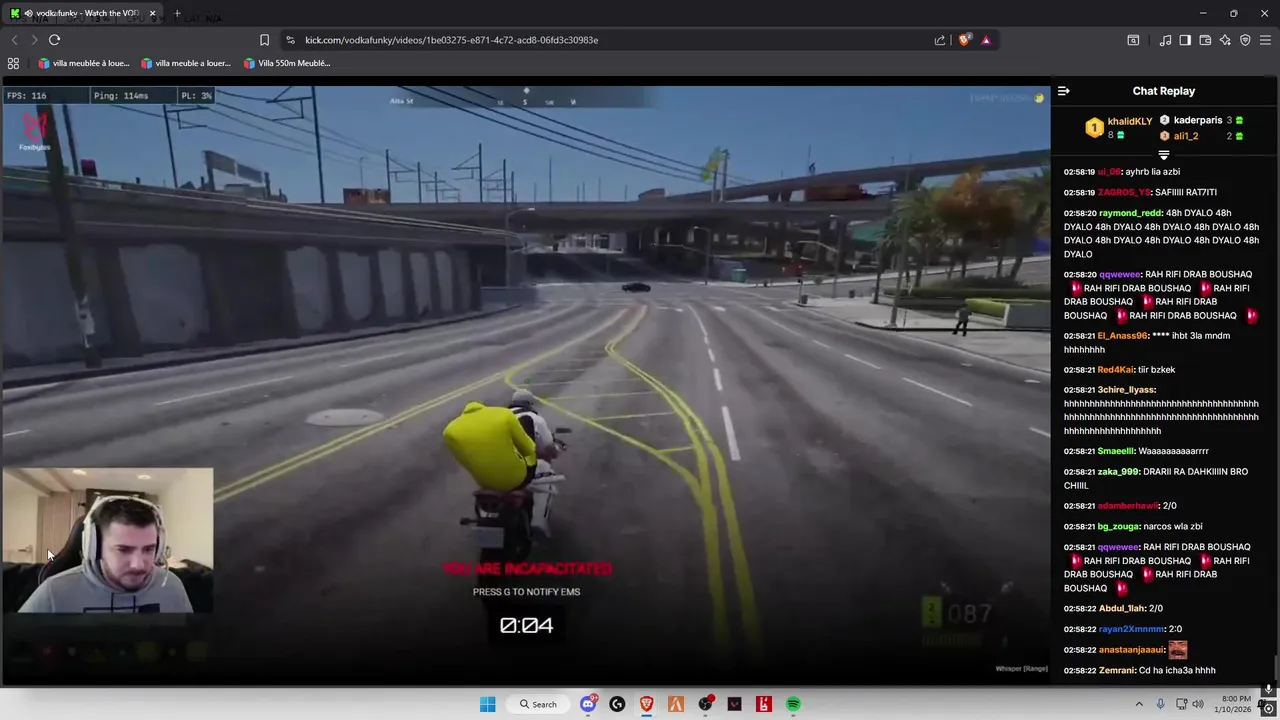Click the Chat Replay header title
Screen dimensions: 1280x720
(1164, 91)
